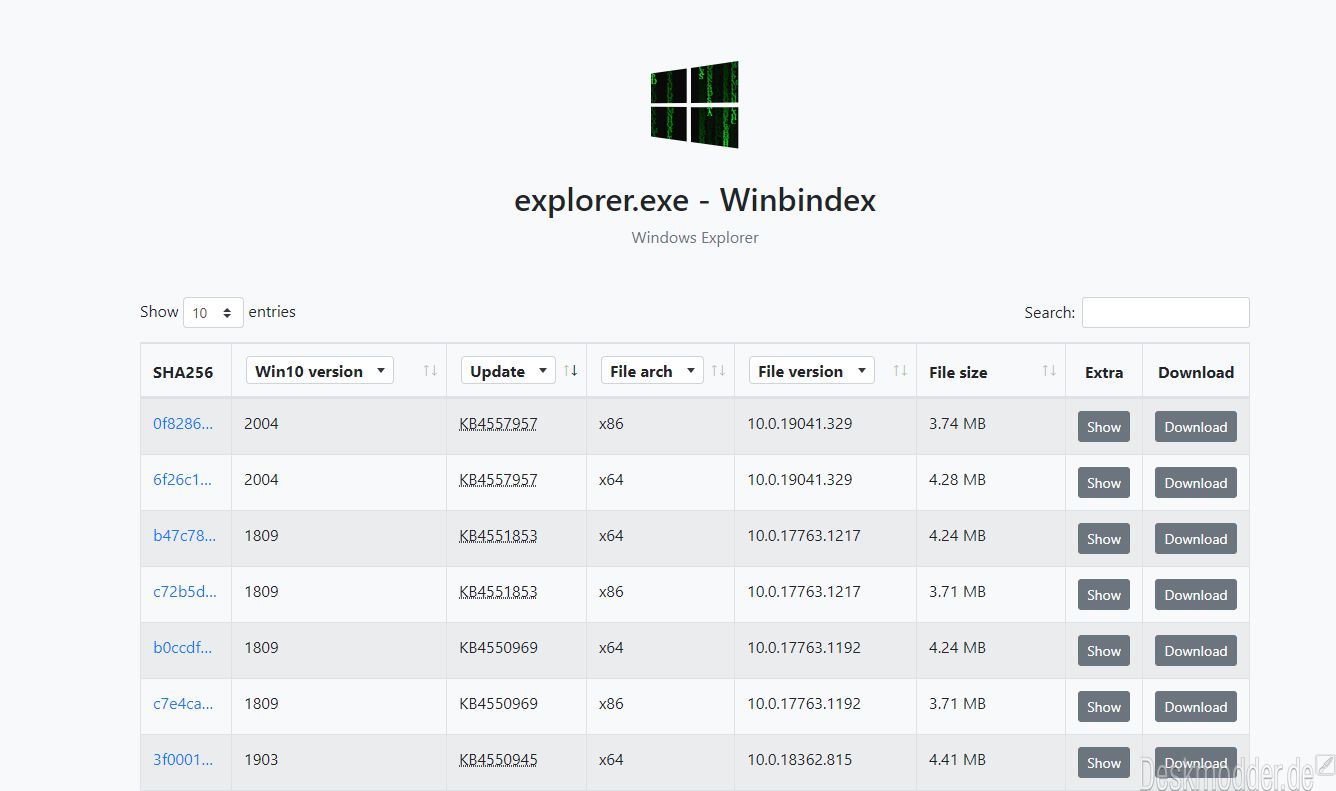Screen dimensions: 1336x791
Task: Click the 1903 version cell
Action: [261, 759]
